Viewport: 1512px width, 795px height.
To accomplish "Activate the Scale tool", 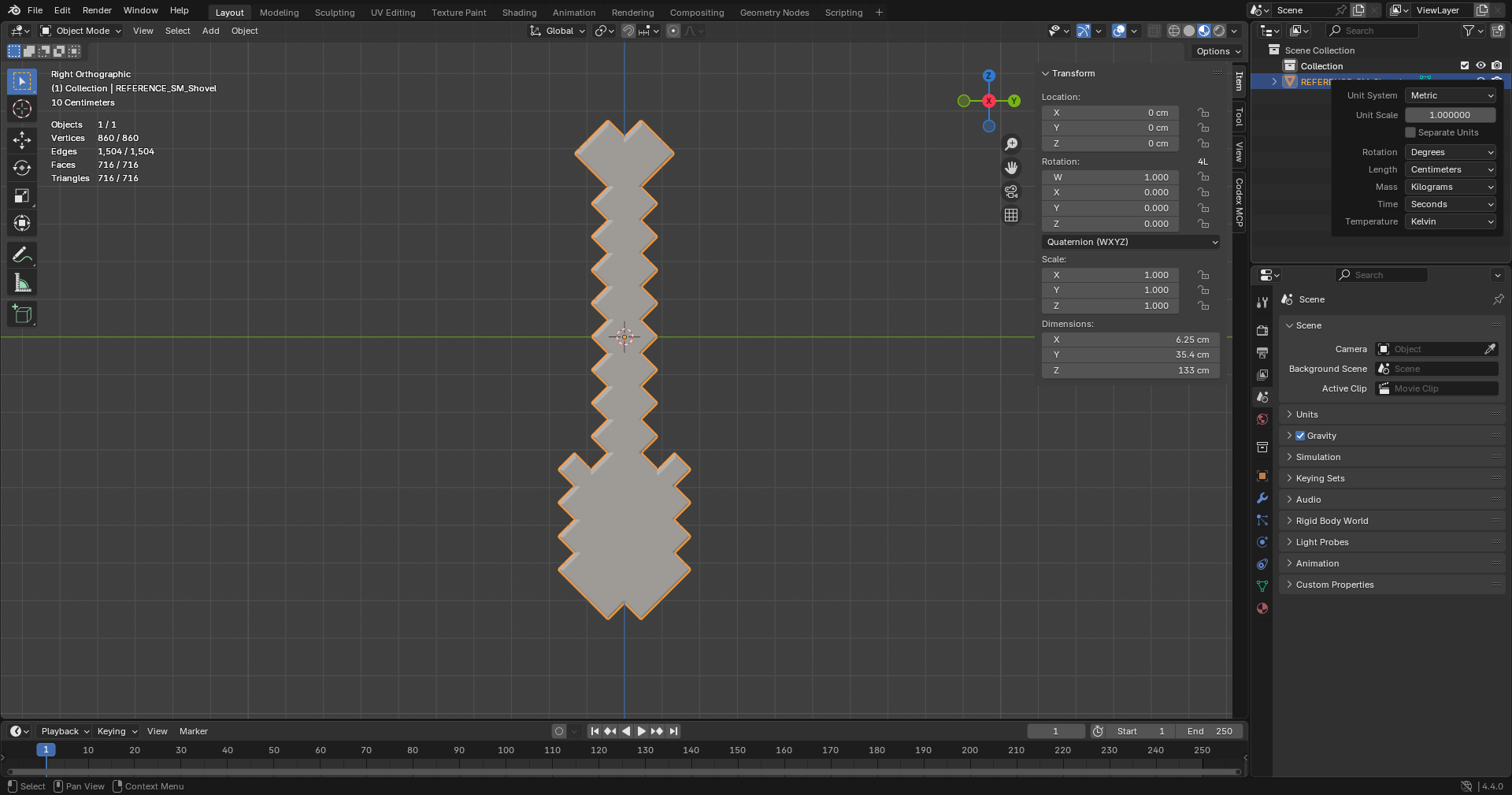I will point(22,195).
